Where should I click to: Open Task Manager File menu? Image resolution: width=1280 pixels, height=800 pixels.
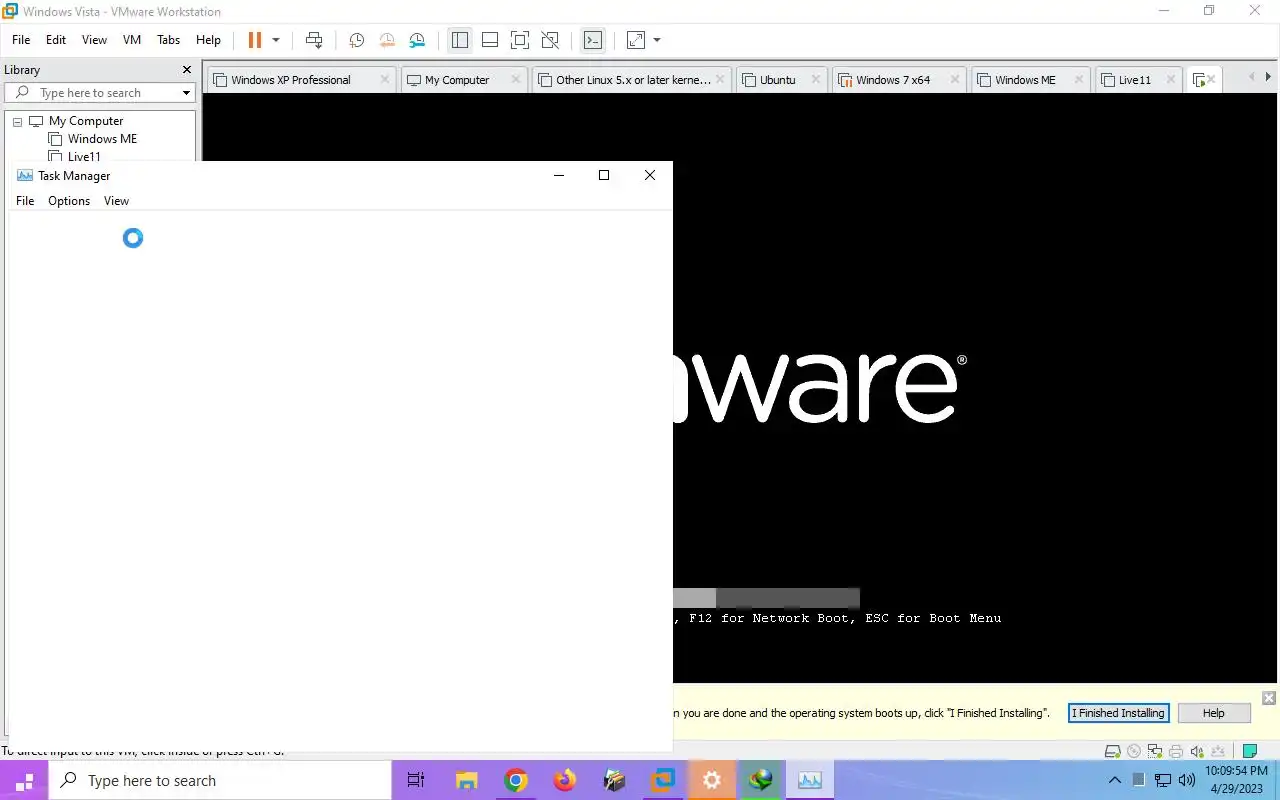pyautogui.click(x=25, y=201)
